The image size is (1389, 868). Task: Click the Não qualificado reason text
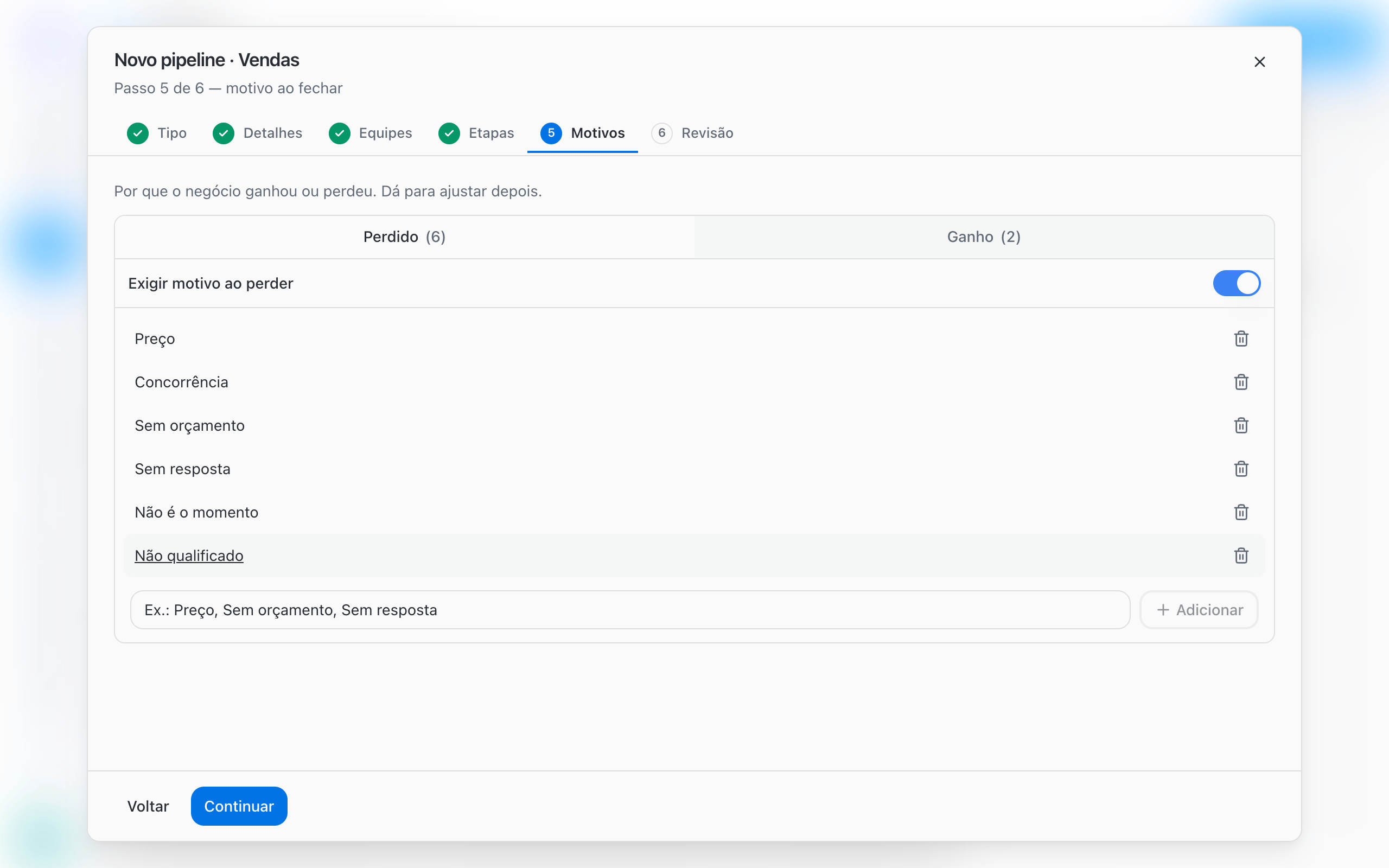pos(189,556)
